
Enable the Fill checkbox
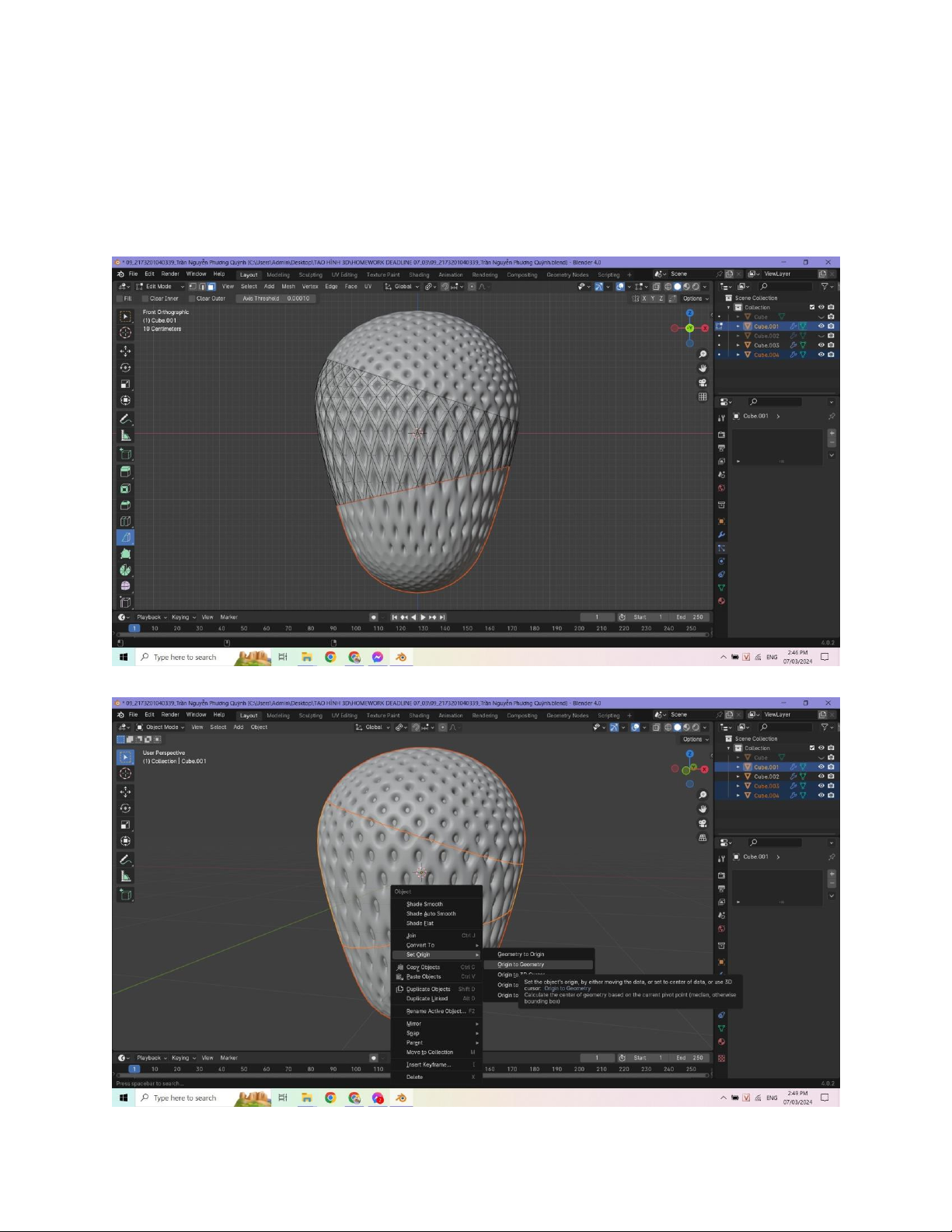click(120, 298)
